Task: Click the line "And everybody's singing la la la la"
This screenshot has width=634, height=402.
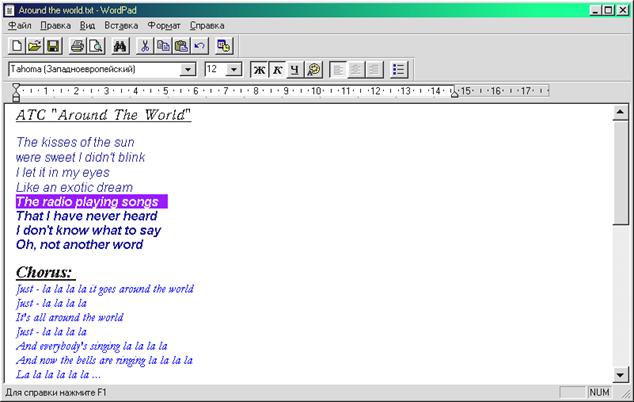Action: (92, 346)
